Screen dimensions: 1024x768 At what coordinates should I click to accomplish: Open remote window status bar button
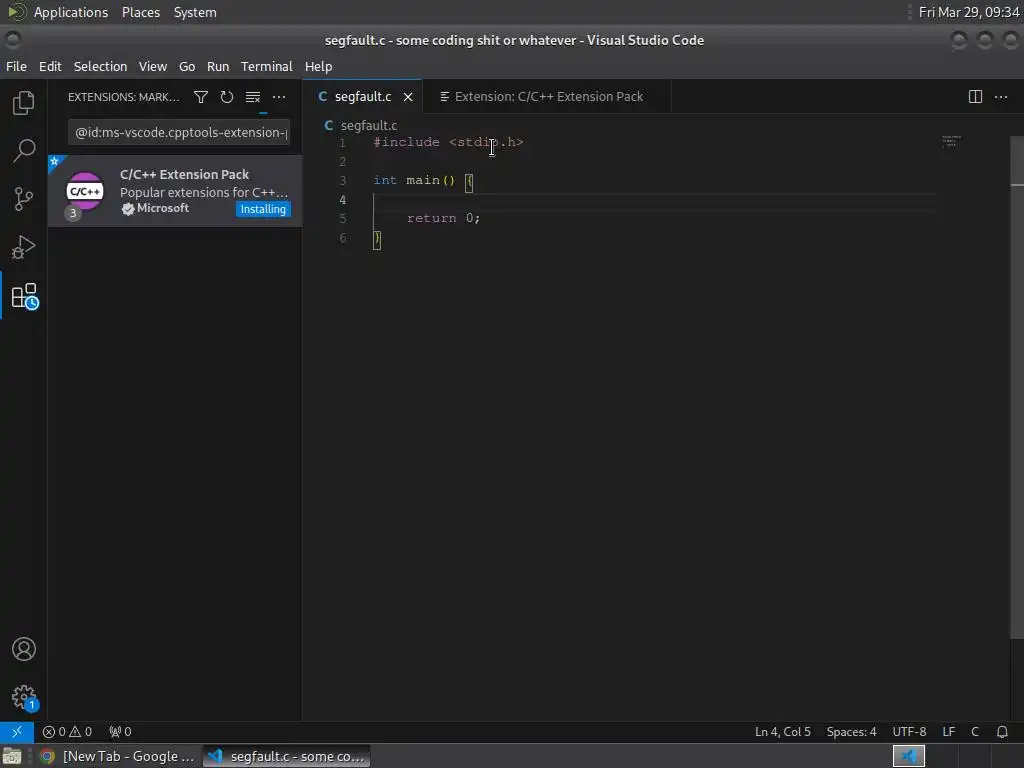[17, 731]
